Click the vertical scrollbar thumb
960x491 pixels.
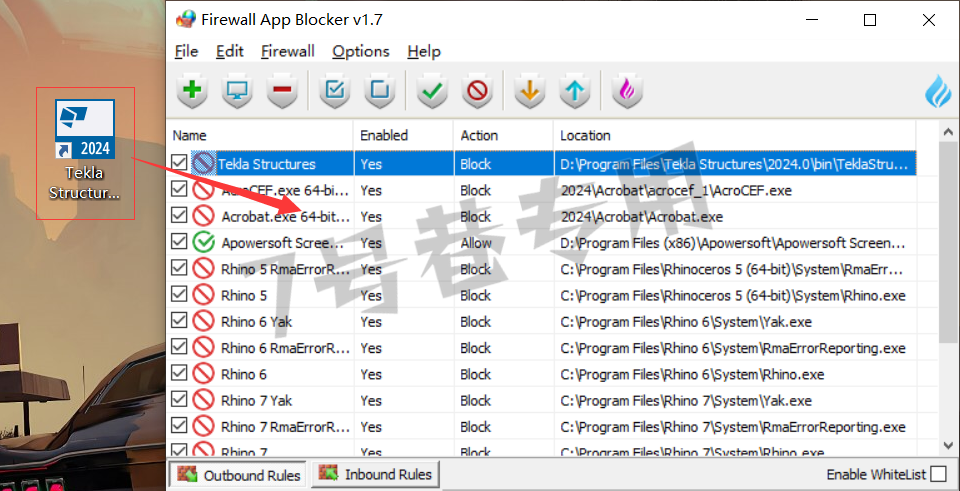[948, 241]
